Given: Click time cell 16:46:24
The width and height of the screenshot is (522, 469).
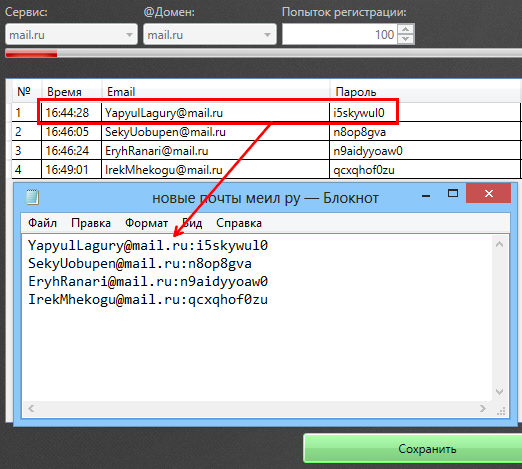Looking at the screenshot, I should pos(71,151).
